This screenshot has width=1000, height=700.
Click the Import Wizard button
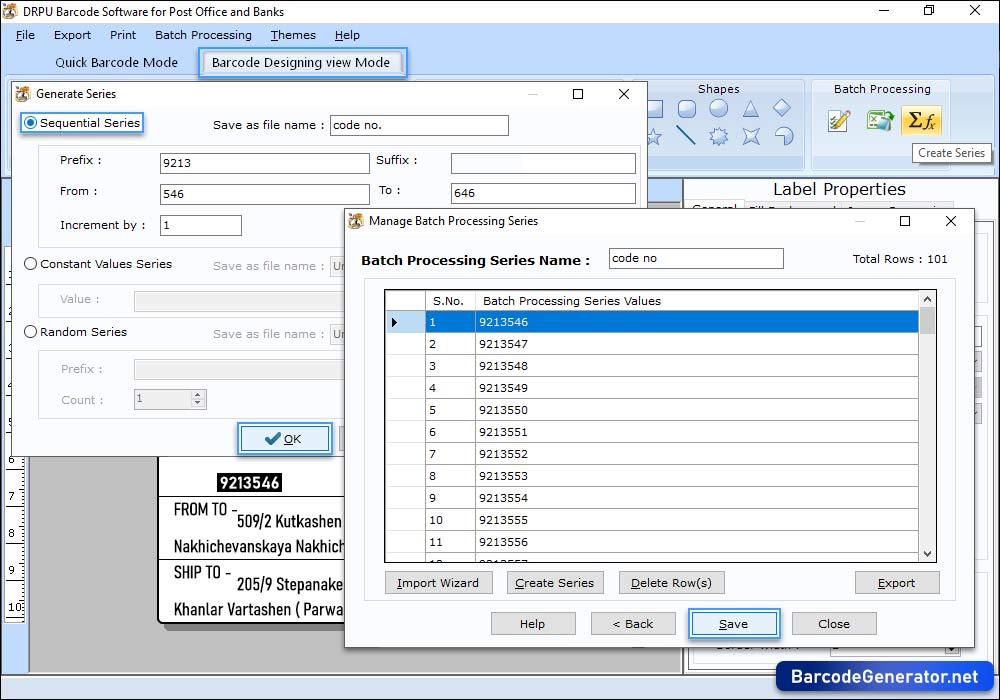438,583
